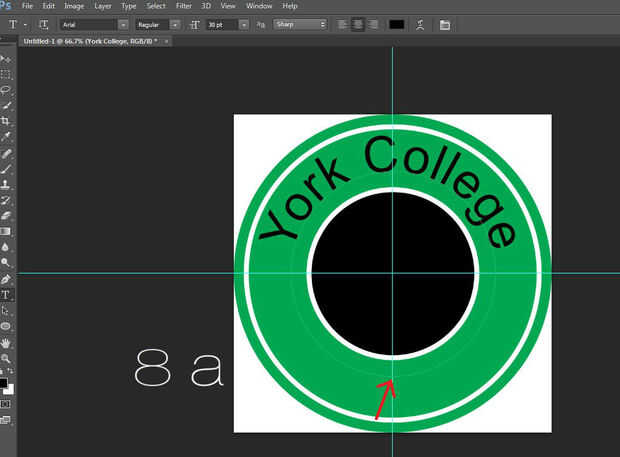This screenshot has width=620, height=457.
Task: Select the Hand tool
Action: coord(6,342)
